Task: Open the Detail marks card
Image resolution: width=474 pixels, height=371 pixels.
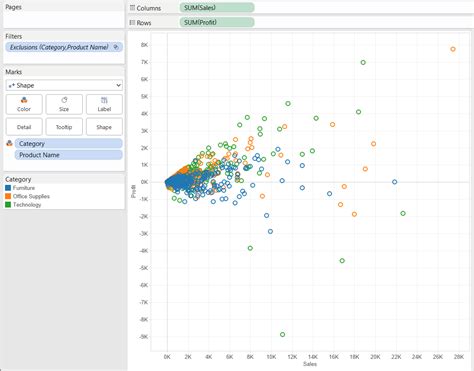Action: pos(24,127)
